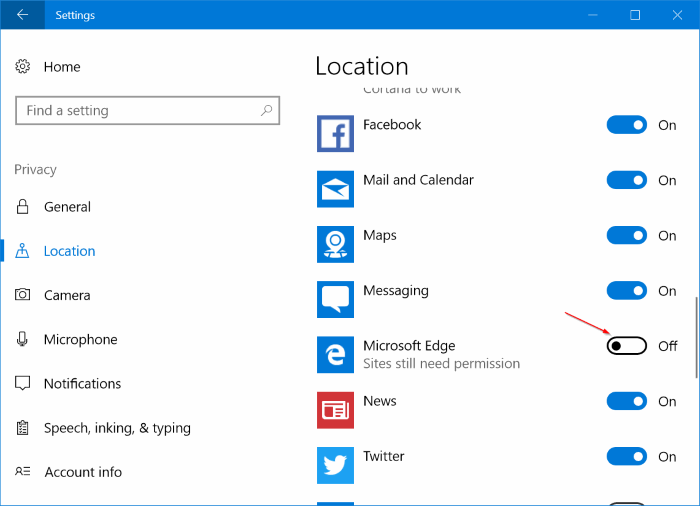
Task: Click the Mail and Calendar label
Action: pos(418,180)
